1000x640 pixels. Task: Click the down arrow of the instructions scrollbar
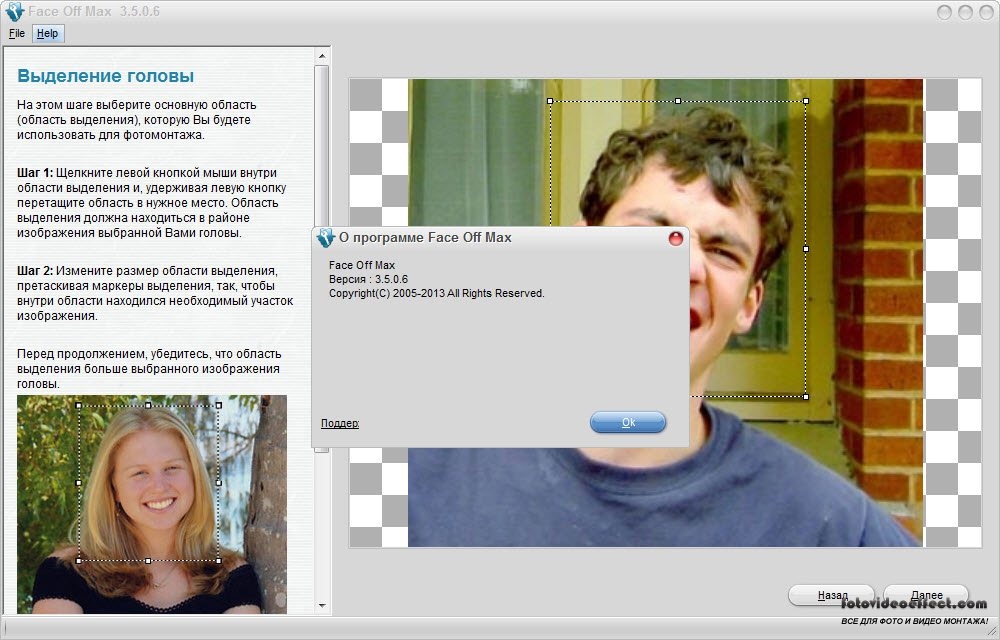pyautogui.click(x=322, y=606)
